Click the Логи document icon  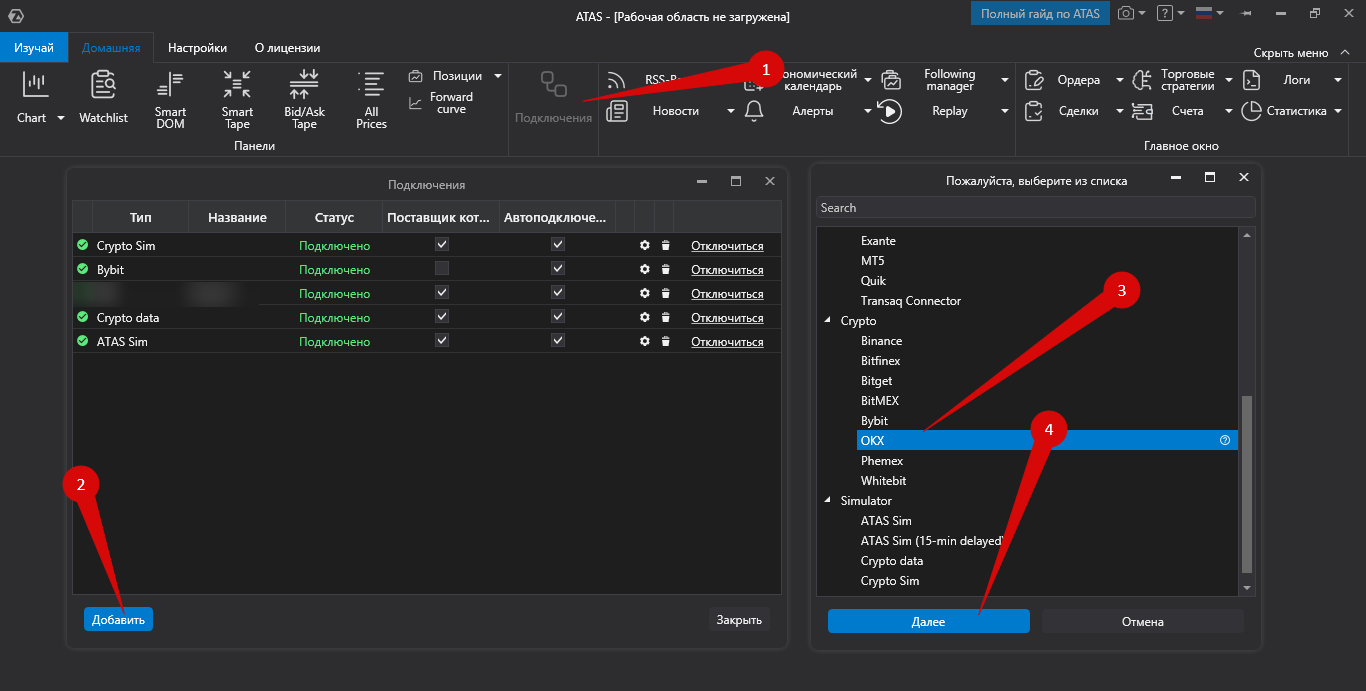[1251, 80]
